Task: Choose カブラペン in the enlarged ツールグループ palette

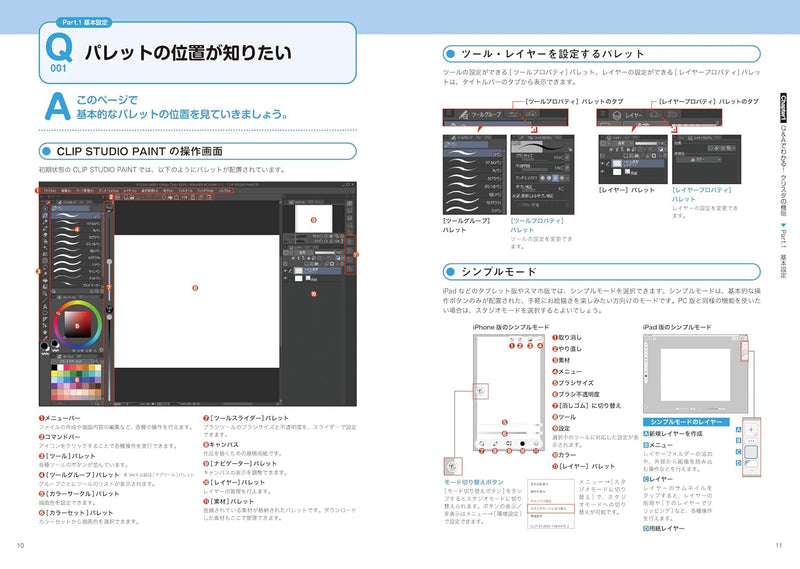Action: click(x=474, y=178)
